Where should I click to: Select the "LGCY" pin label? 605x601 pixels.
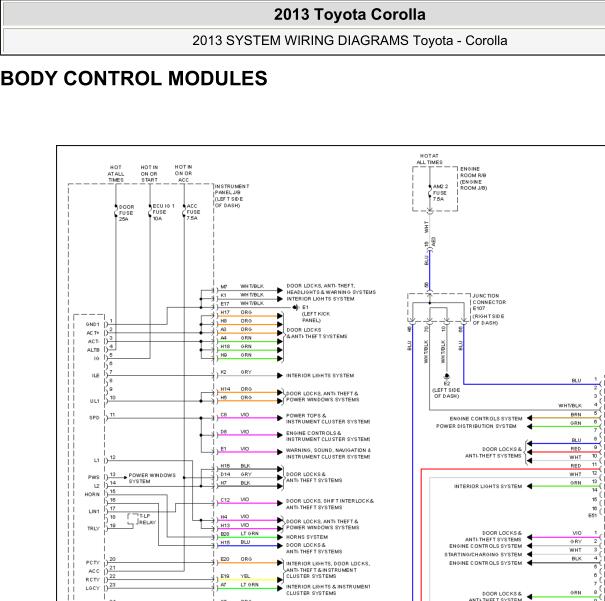[x=93, y=588]
